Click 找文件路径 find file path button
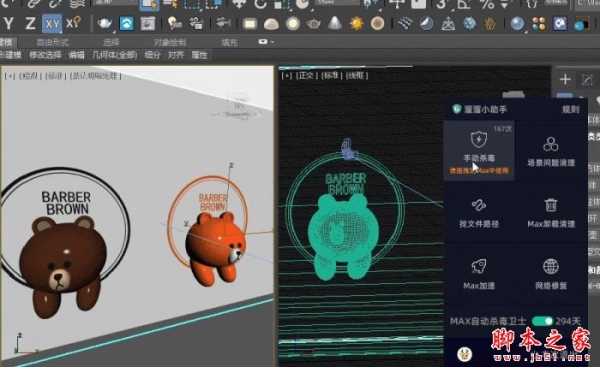Image resolution: width=600 pixels, height=367 pixels. click(x=479, y=212)
